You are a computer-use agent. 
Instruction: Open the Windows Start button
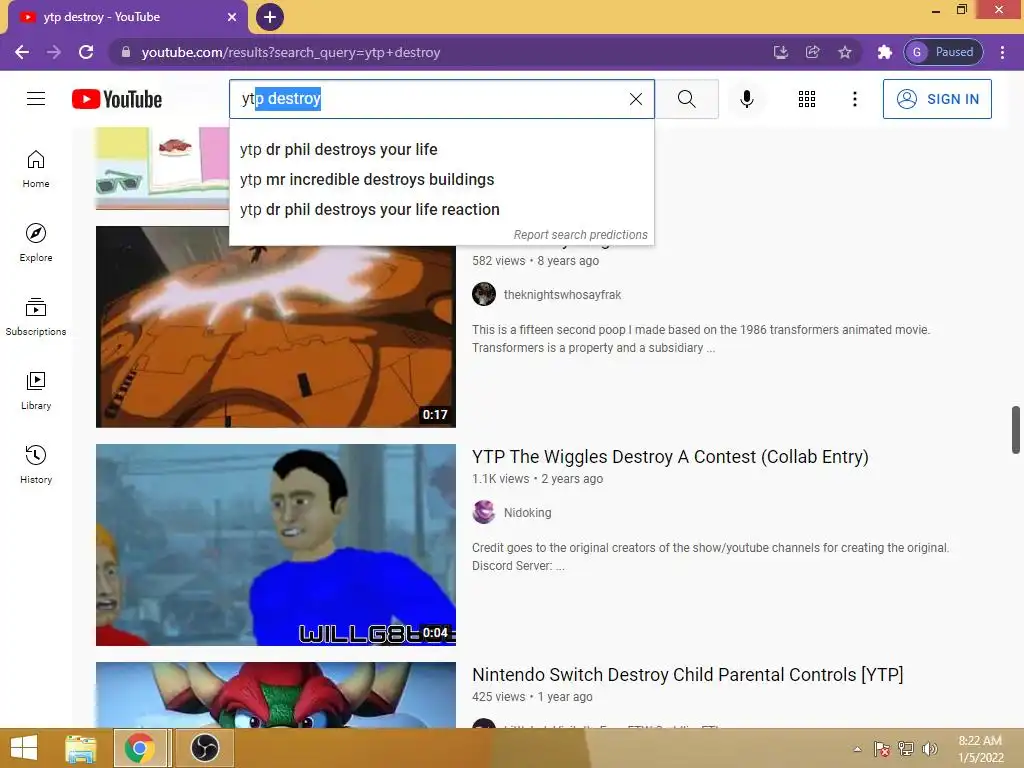click(x=24, y=748)
